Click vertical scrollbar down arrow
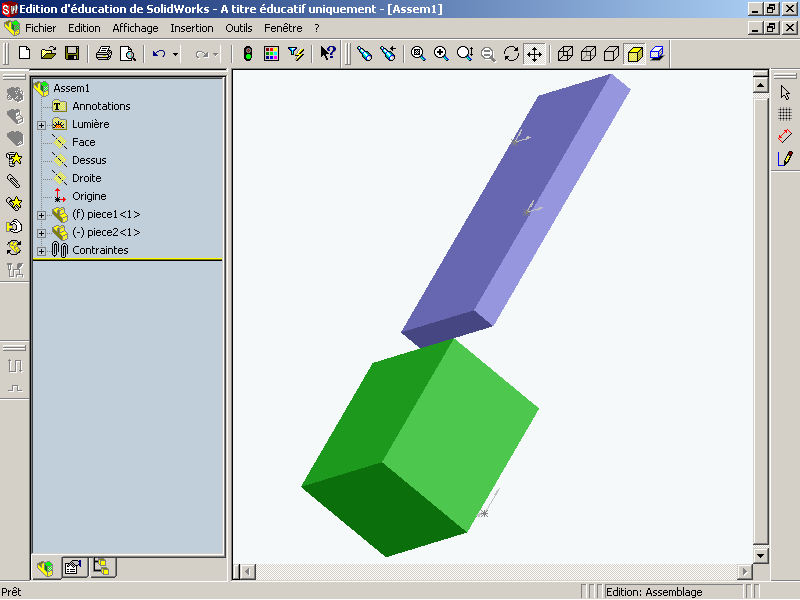This screenshot has height=600, width=800. 760,556
